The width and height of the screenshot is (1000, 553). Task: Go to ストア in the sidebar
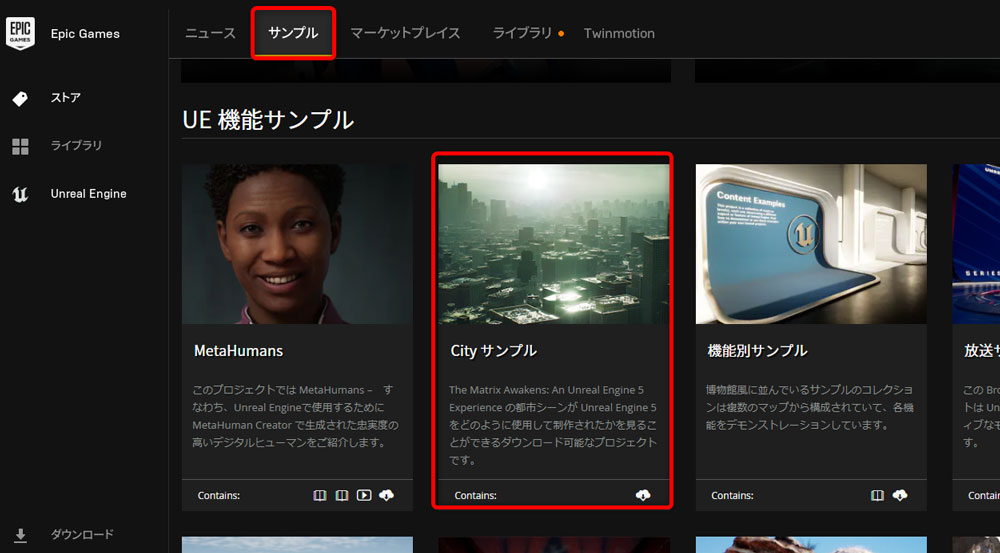coord(66,98)
